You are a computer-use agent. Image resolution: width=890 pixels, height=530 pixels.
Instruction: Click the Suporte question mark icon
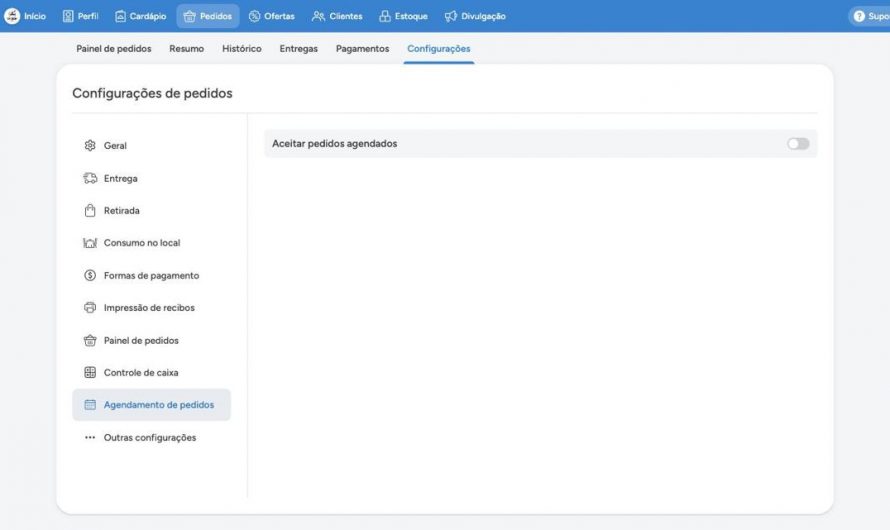point(859,16)
